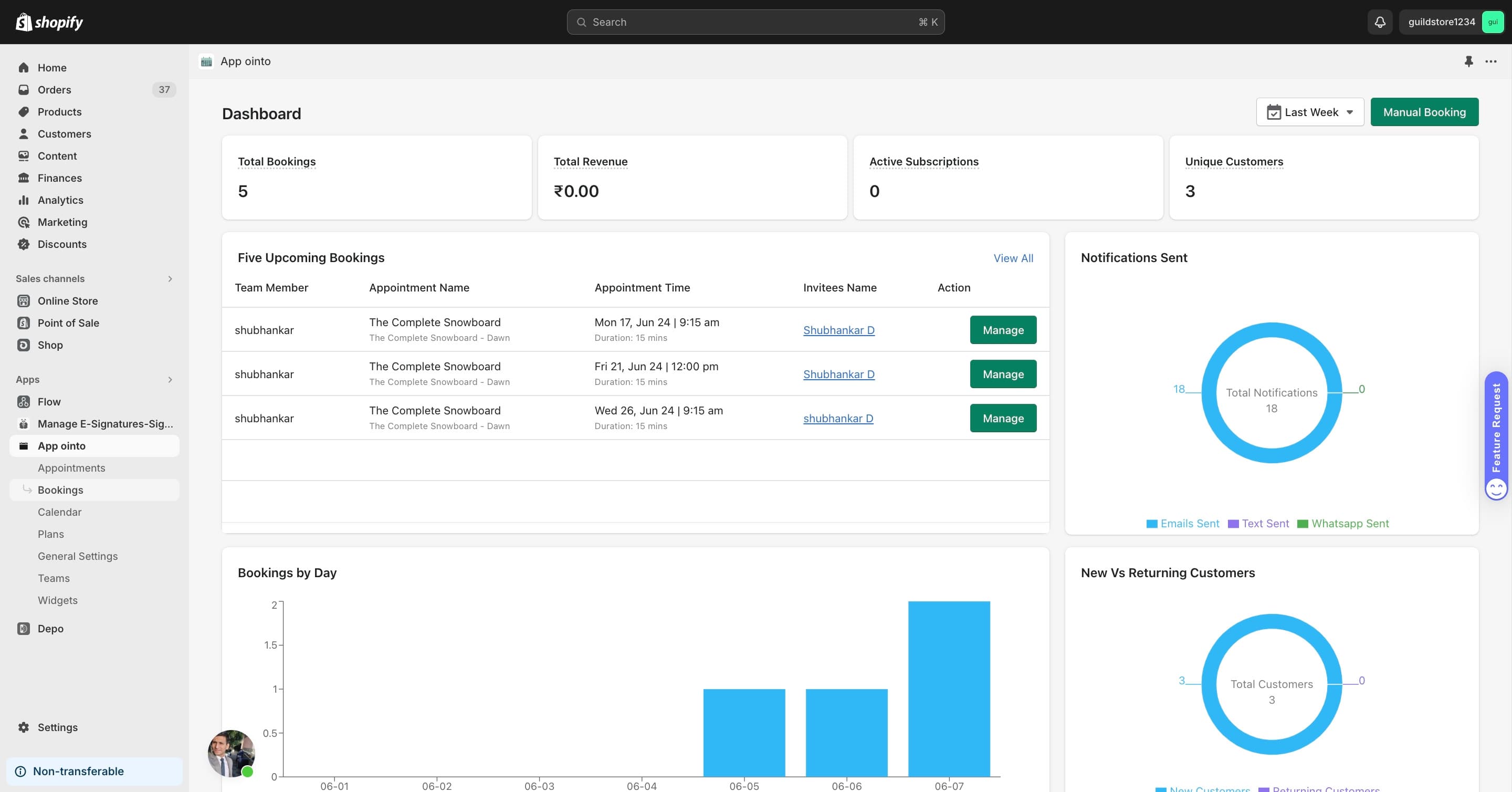Click the Total Revenue card label
The image size is (1512, 792).
pyautogui.click(x=591, y=161)
